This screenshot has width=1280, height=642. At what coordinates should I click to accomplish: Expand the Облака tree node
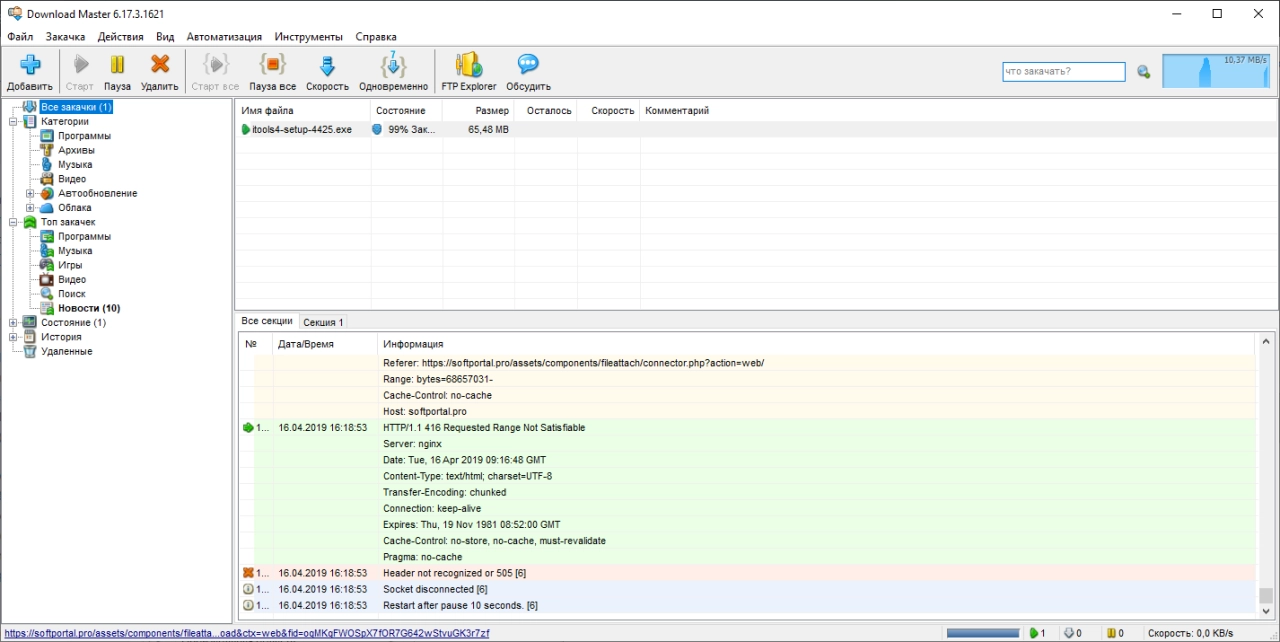pos(30,207)
